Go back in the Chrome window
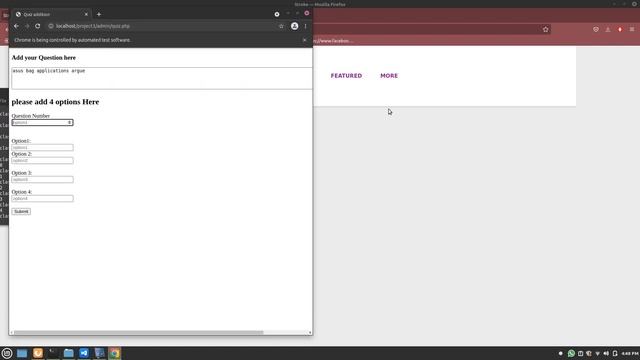Image resolution: width=640 pixels, height=360 pixels. (x=16, y=26)
